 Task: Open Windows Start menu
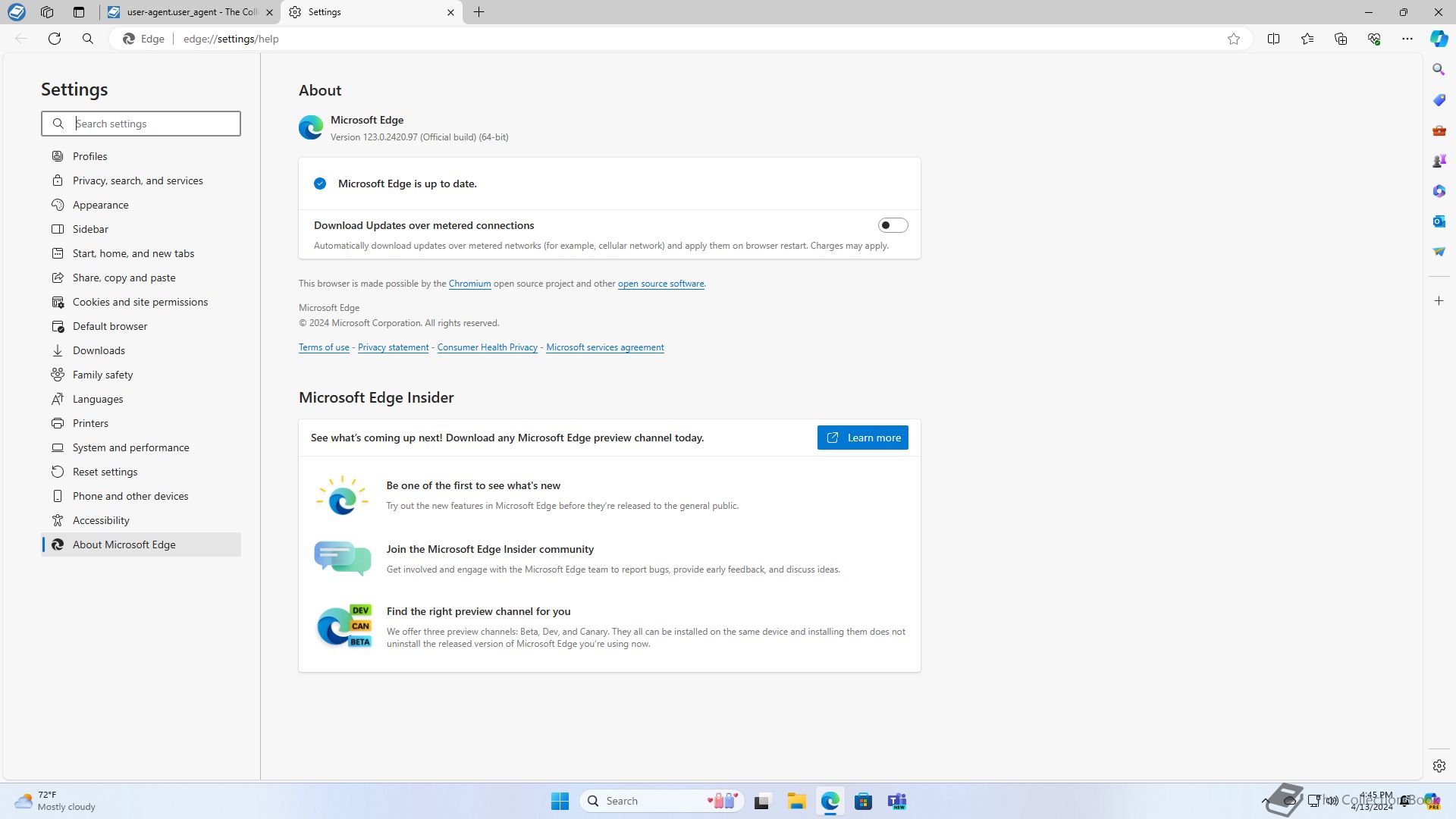point(560,801)
